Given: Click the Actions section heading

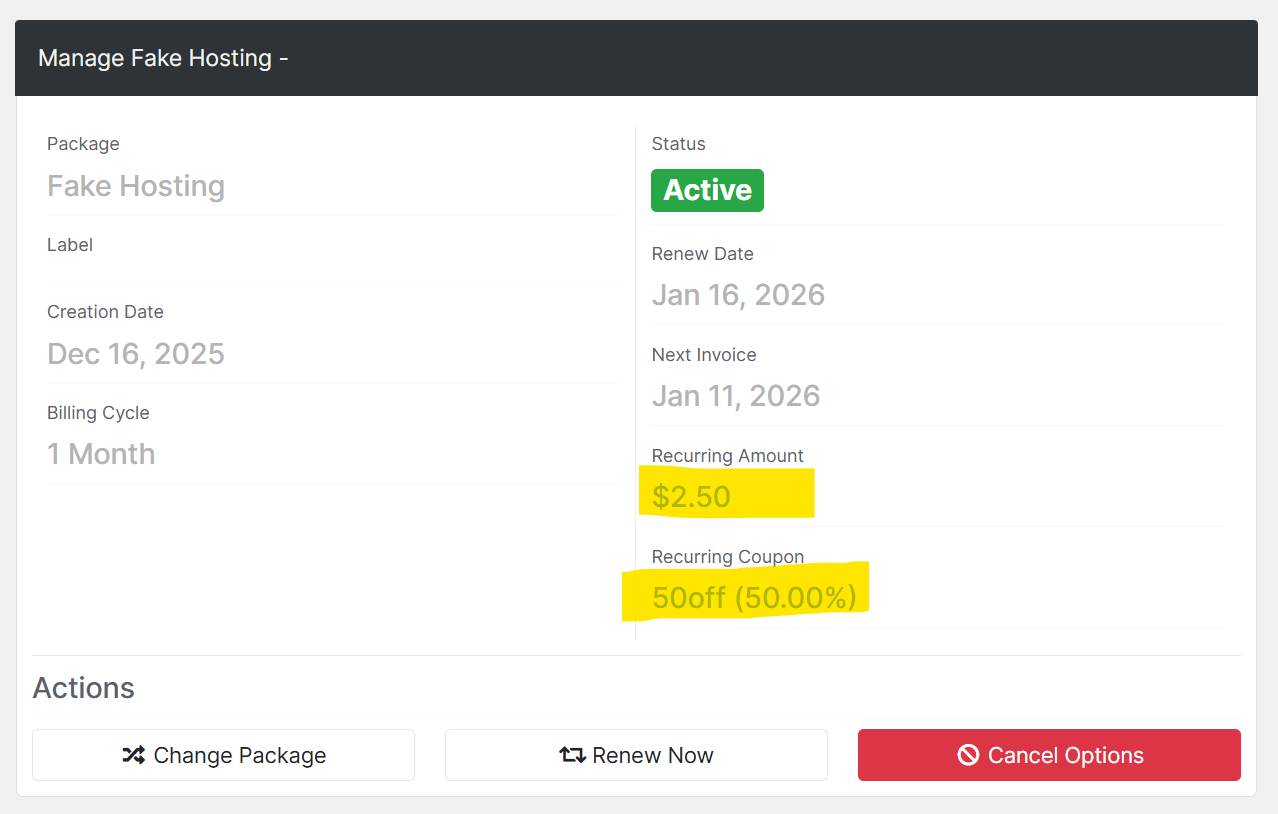Looking at the screenshot, I should click(x=84, y=688).
